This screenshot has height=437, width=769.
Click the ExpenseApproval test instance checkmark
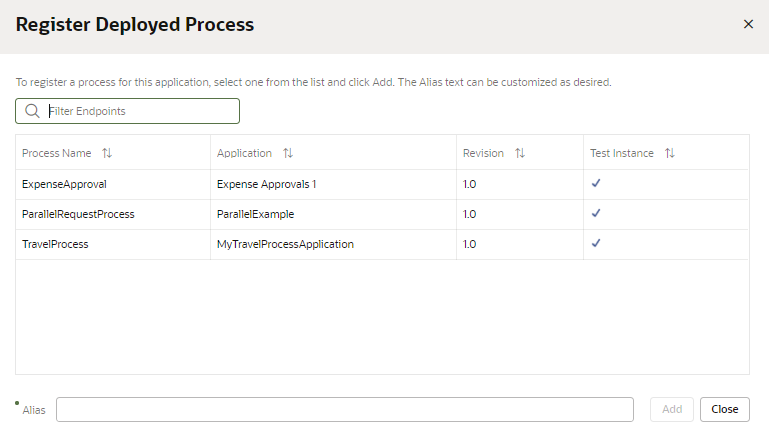tap(596, 183)
